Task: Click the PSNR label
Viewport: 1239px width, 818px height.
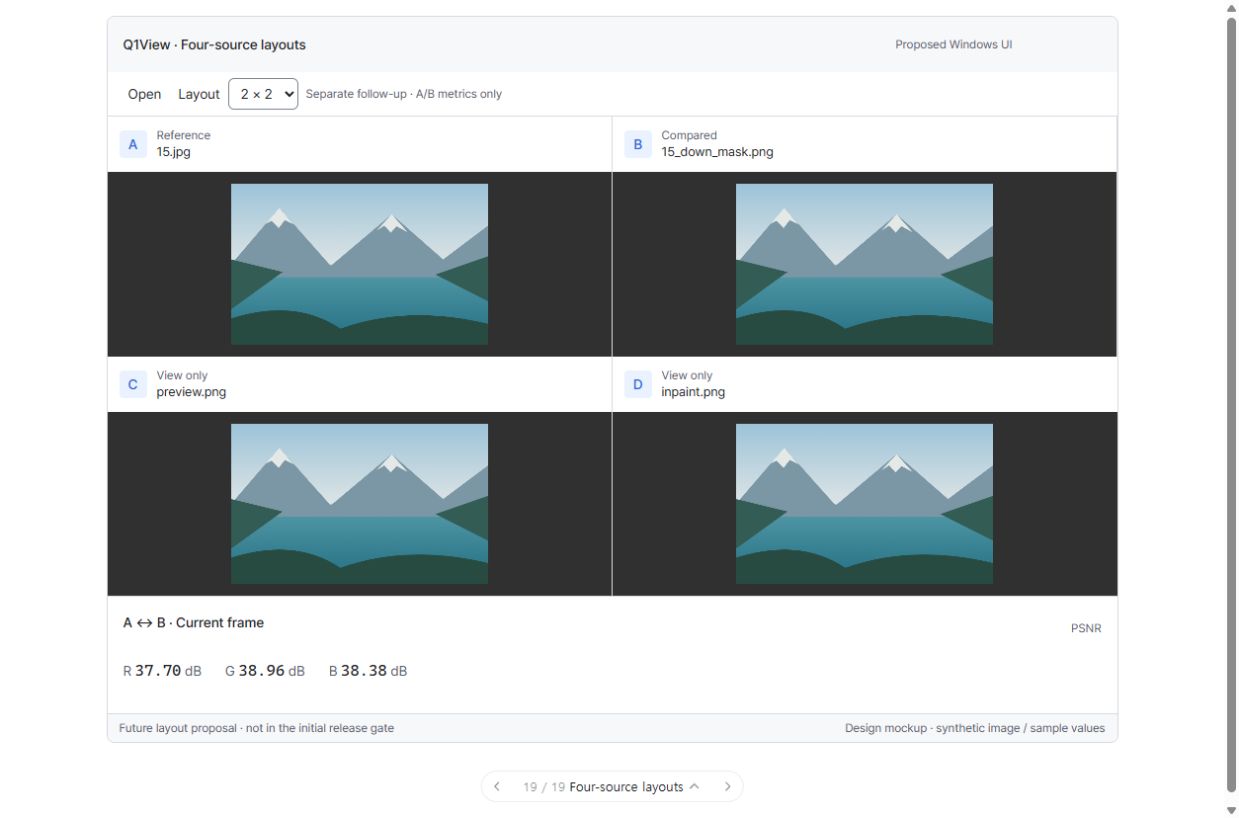Action: tap(1086, 628)
